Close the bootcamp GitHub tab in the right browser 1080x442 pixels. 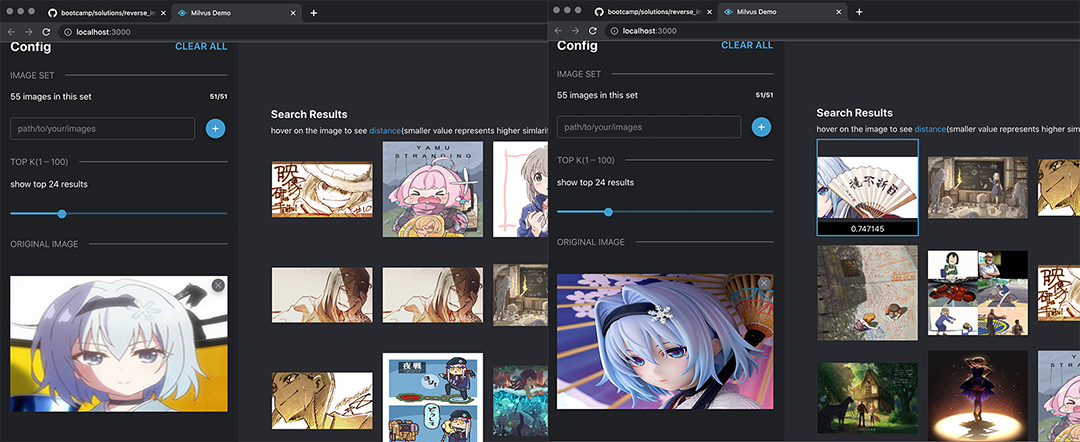pos(710,12)
